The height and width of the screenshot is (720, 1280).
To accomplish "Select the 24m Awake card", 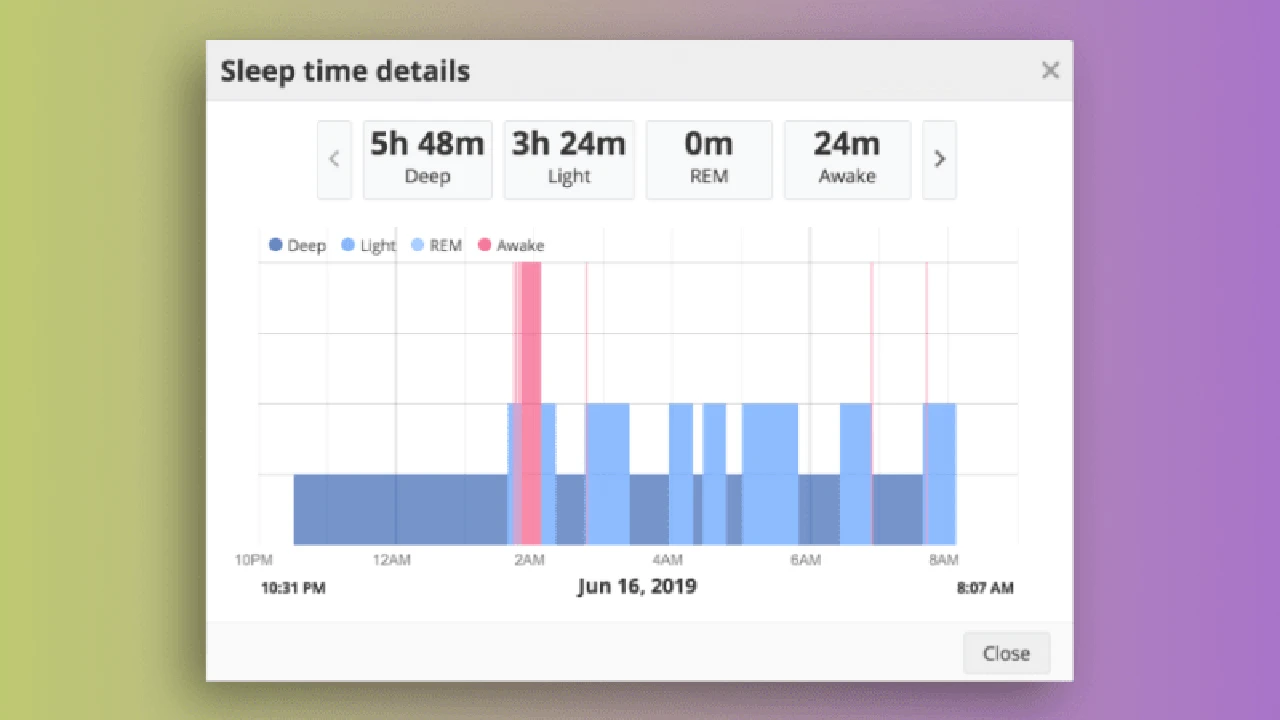I will coord(847,160).
